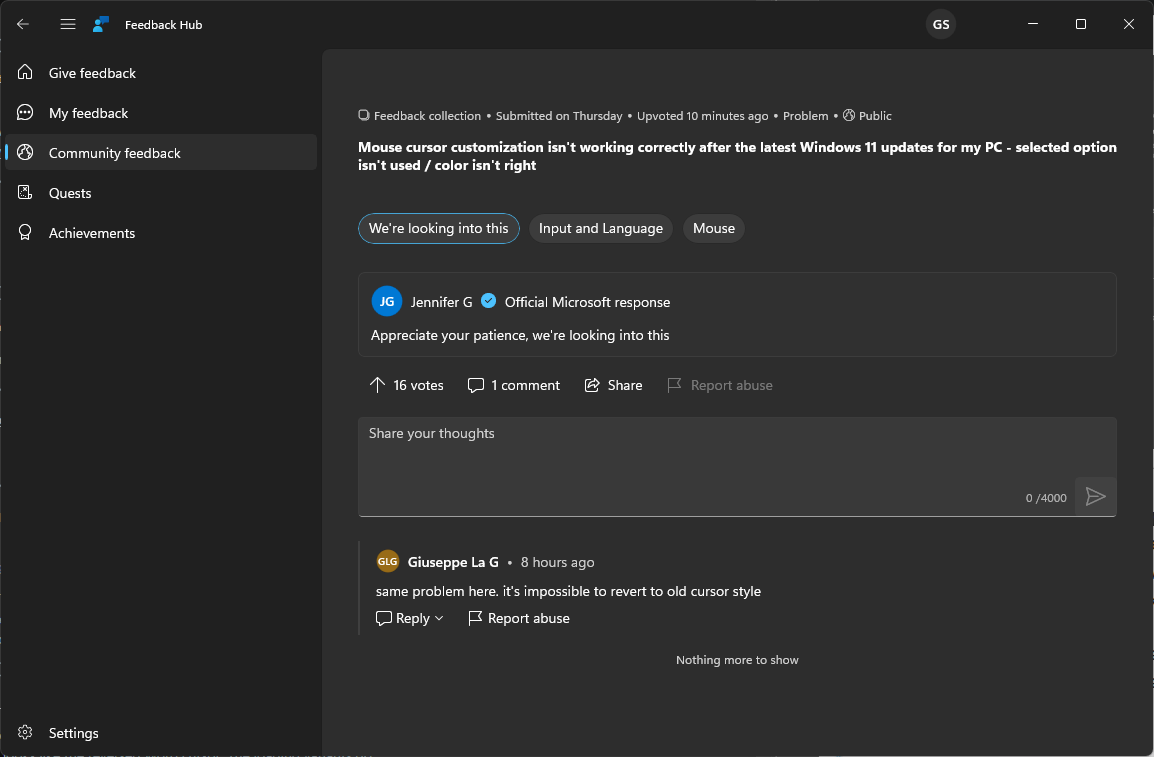Click the Share arrow icon

592,385
